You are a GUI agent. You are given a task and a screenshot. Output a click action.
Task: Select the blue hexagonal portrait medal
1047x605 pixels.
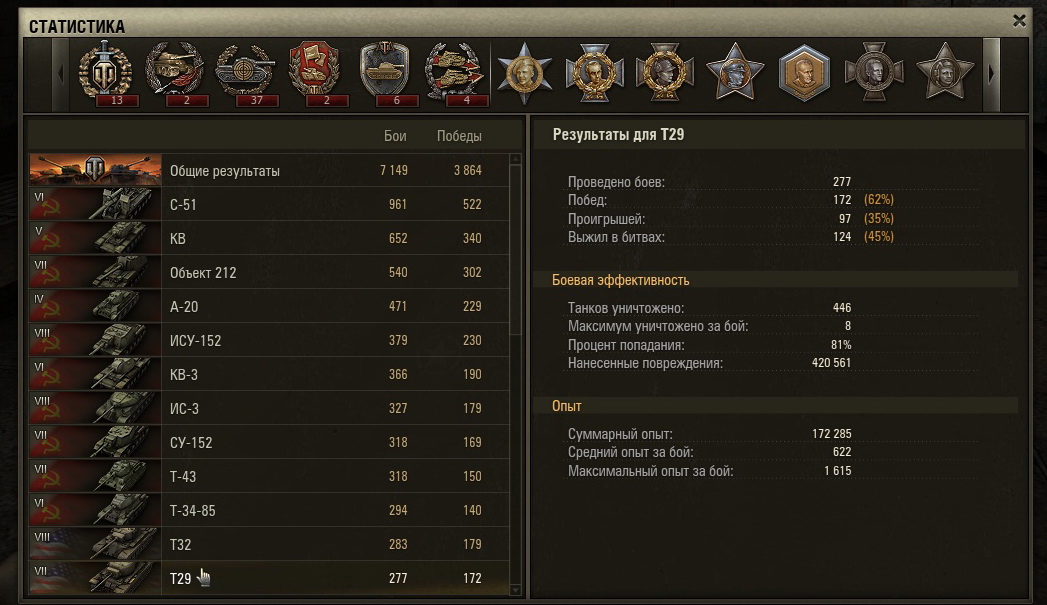click(x=804, y=72)
